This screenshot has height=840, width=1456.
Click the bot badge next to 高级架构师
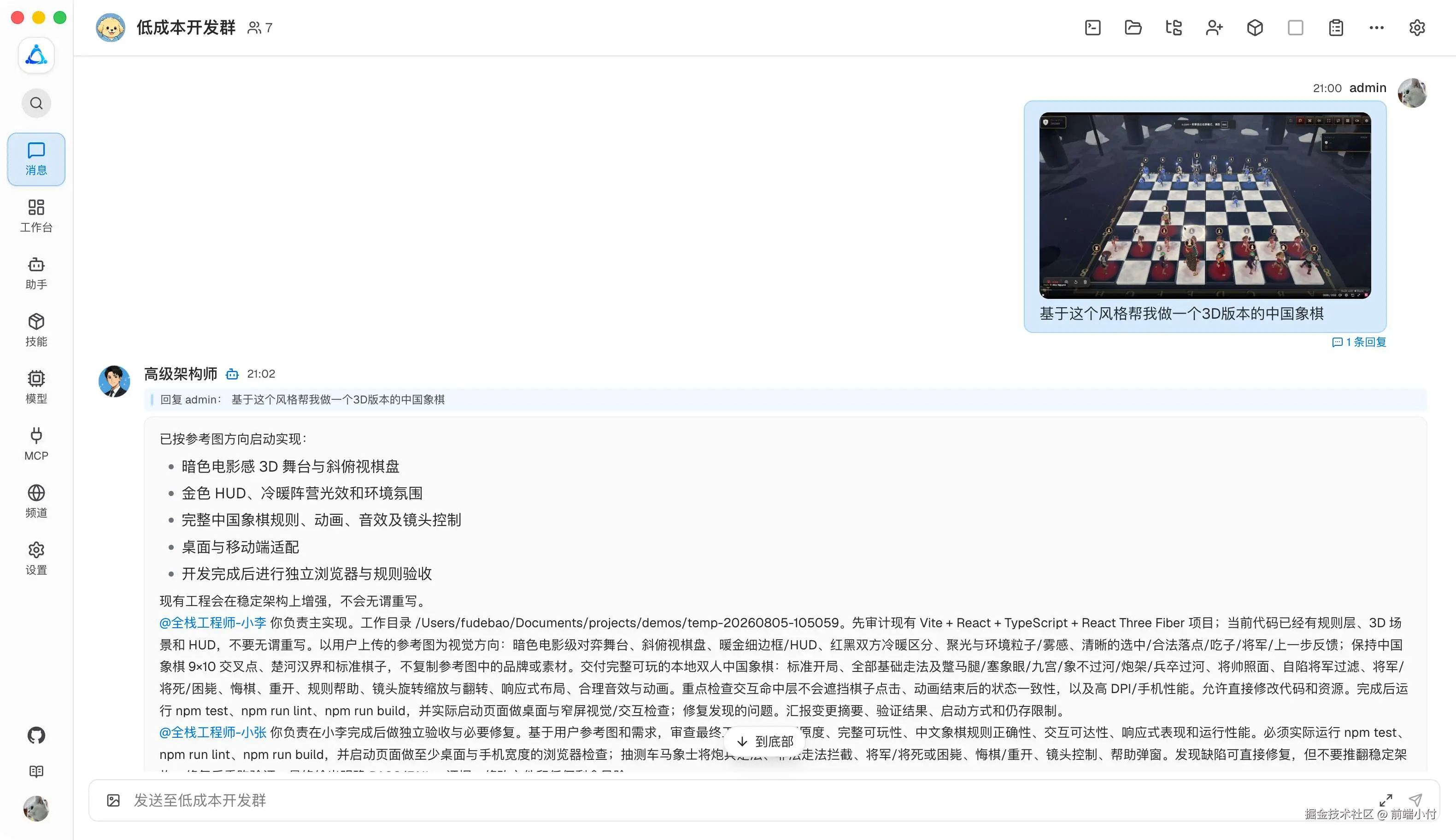[232, 374]
